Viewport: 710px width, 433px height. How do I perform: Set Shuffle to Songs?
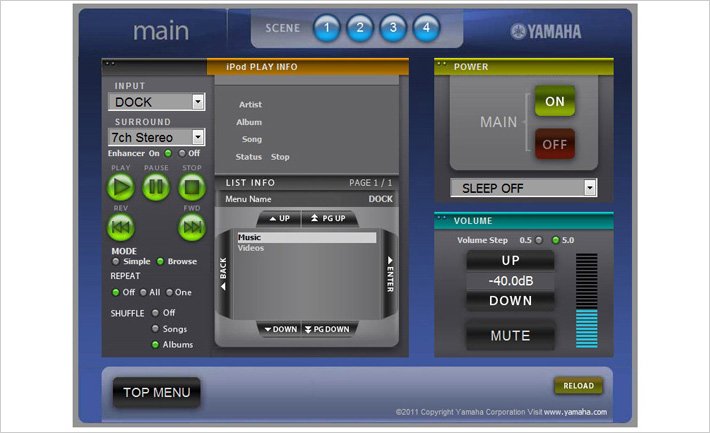click(x=155, y=328)
